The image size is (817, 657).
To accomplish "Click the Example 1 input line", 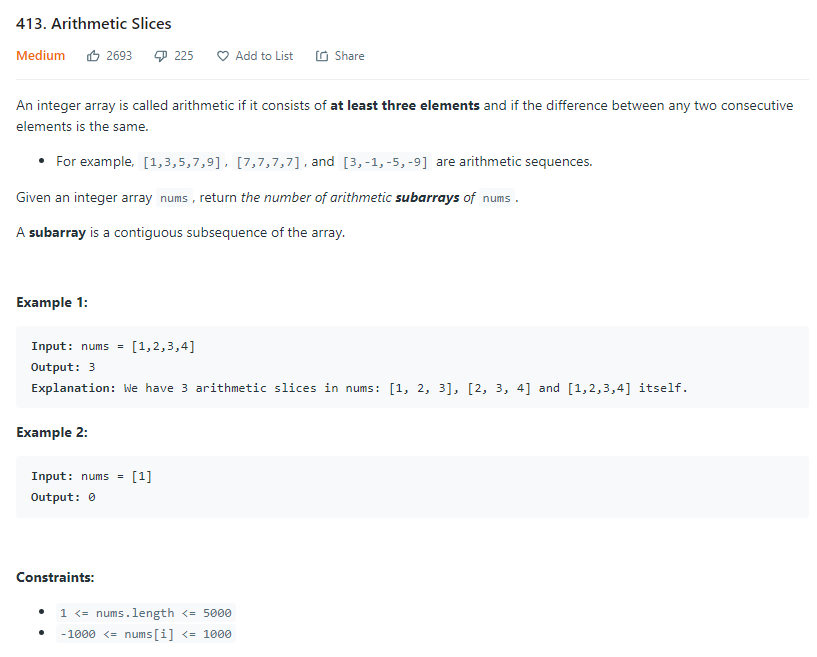I will [113, 346].
